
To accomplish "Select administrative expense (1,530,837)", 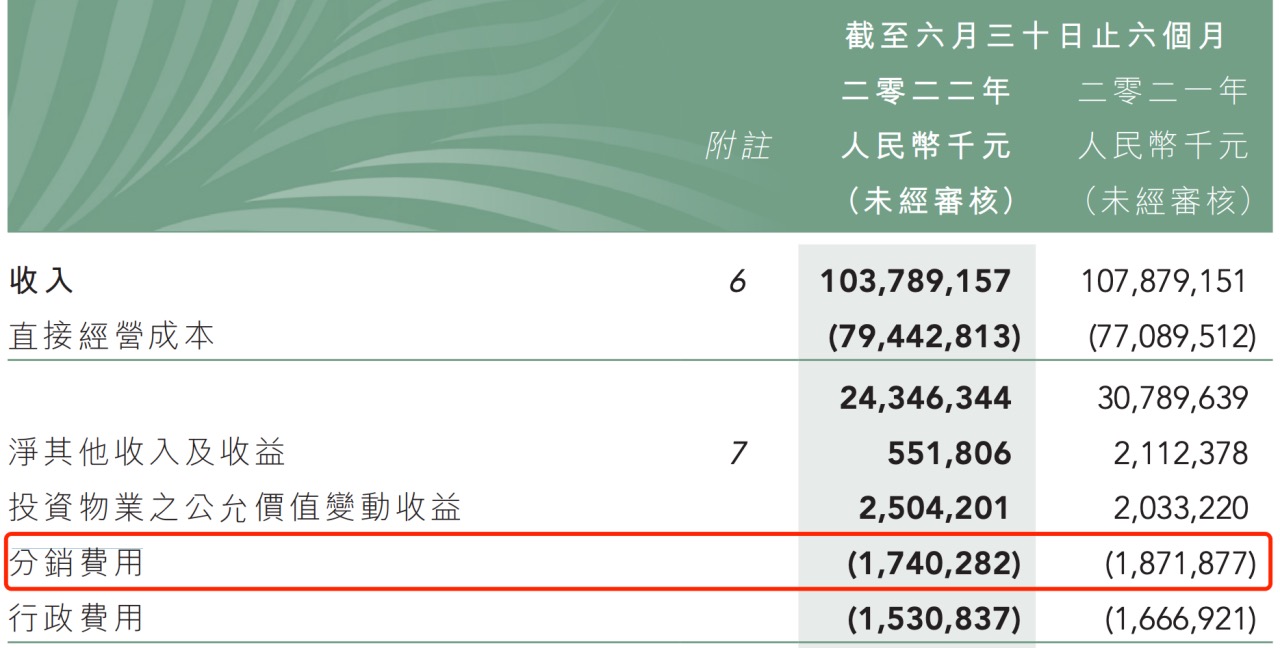I will pyautogui.click(x=933, y=620).
